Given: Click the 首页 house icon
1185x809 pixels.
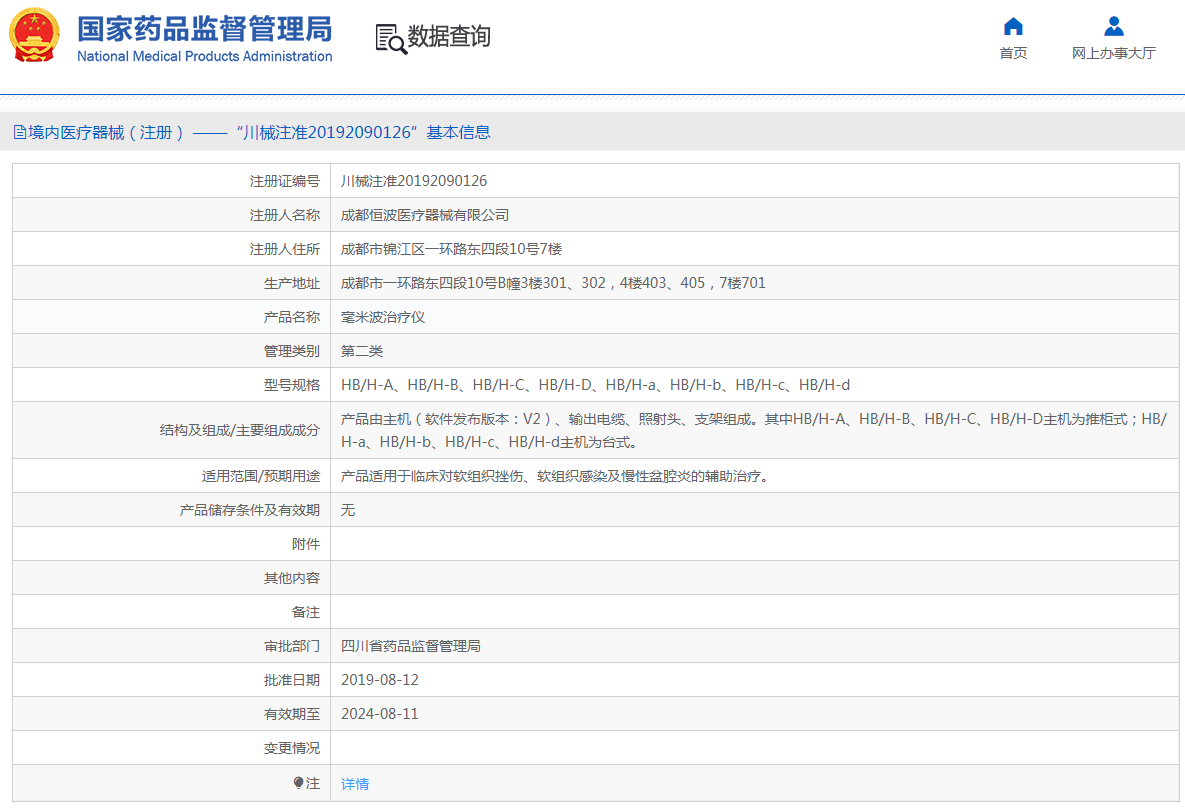Looking at the screenshot, I should coord(1013,26).
